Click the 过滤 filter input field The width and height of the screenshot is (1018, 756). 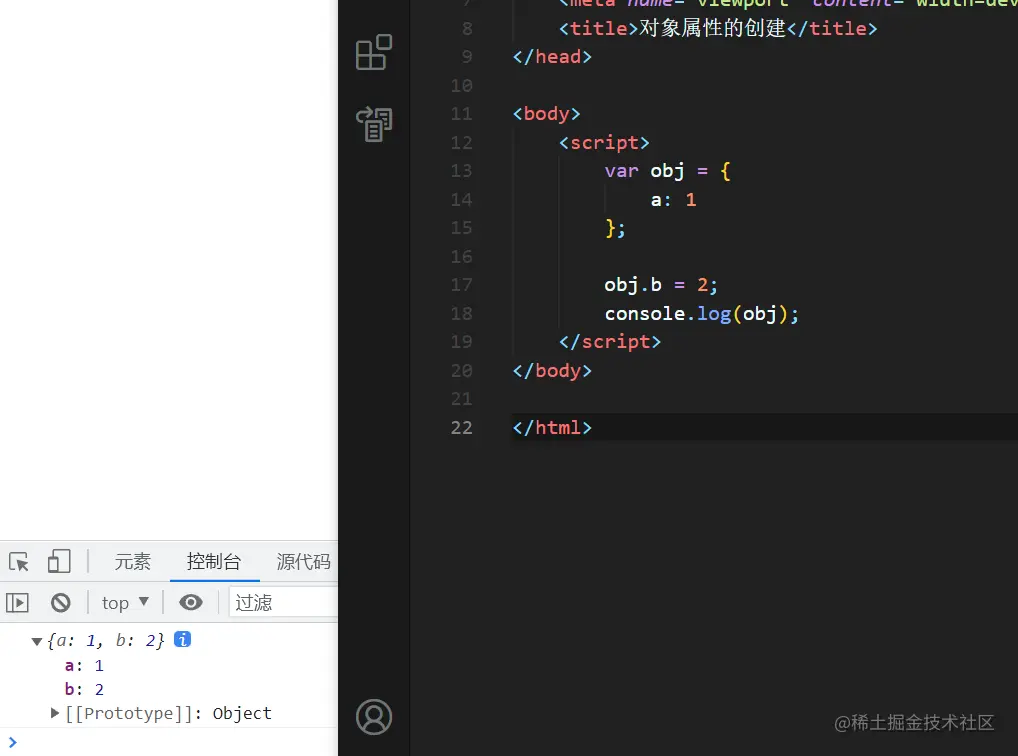283,603
